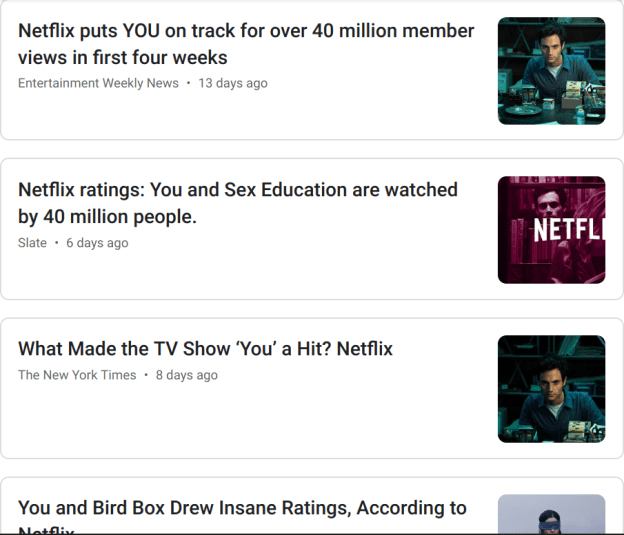Open thumbnail of the New York Times article

(551, 389)
